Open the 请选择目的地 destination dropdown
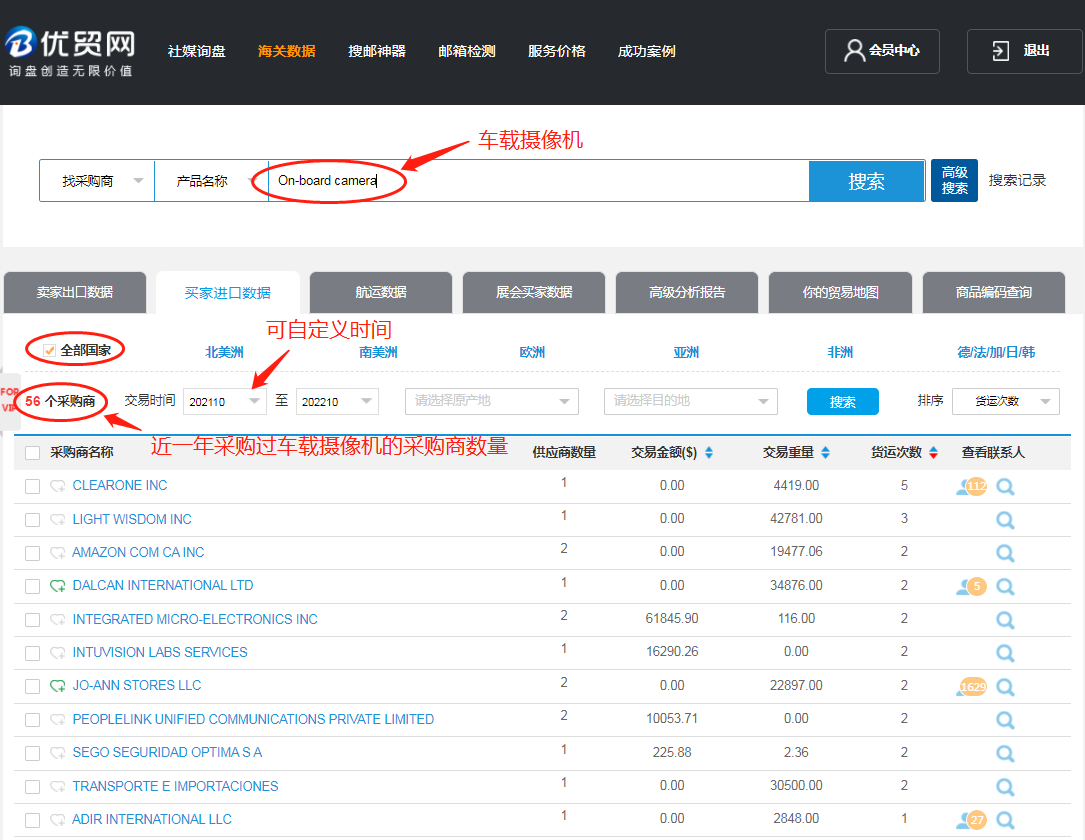Image resolution: width=1085 pixels, height=840 pixels. tap(691, 401)
